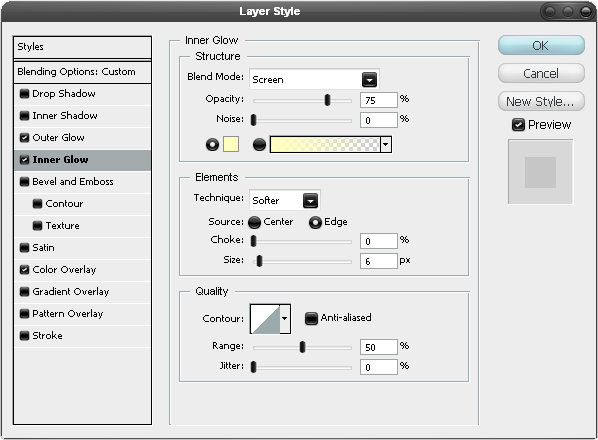Choose Center as the glow source
Screen dimensions: 598x440
pos(254,222)
